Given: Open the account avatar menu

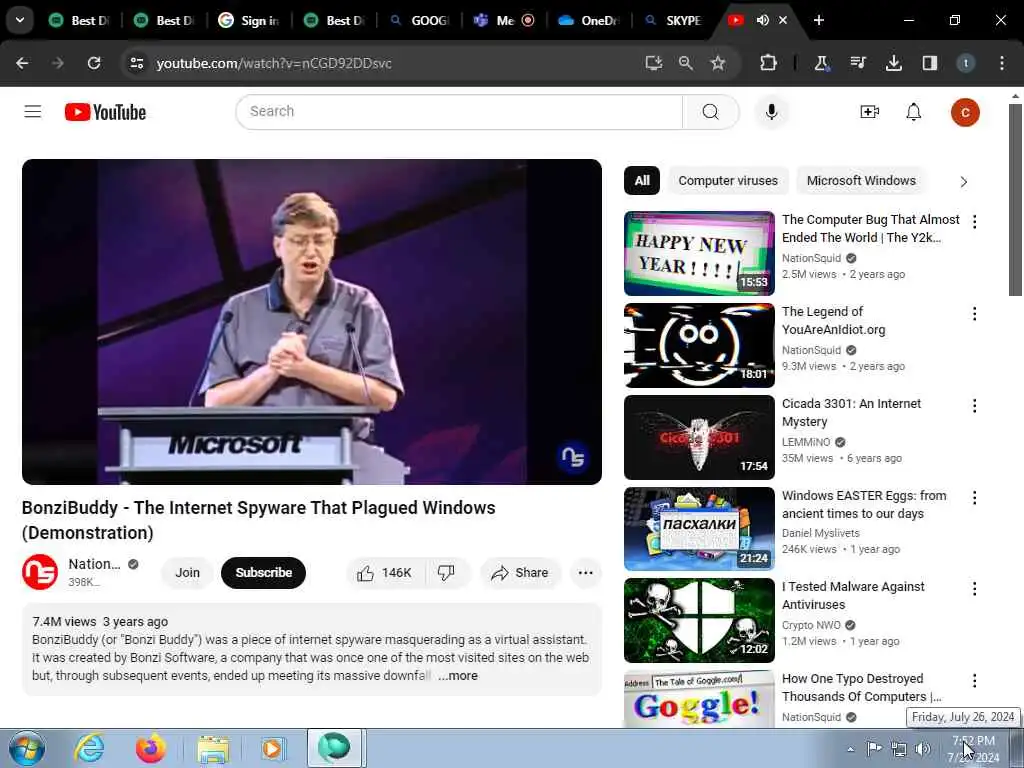Looking at the screenshot, I should tap(965, 112).
